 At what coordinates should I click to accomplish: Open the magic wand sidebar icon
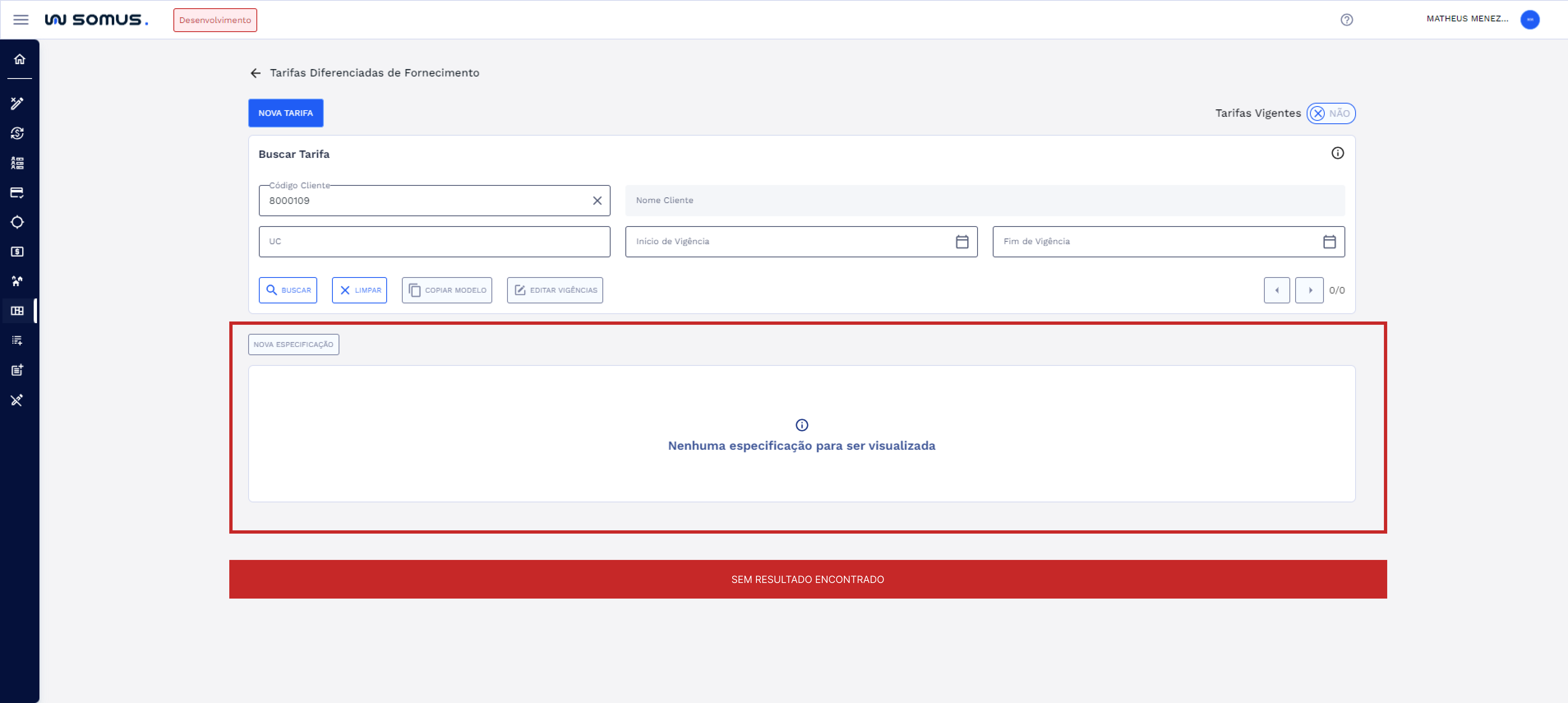[x=17, y=104]
